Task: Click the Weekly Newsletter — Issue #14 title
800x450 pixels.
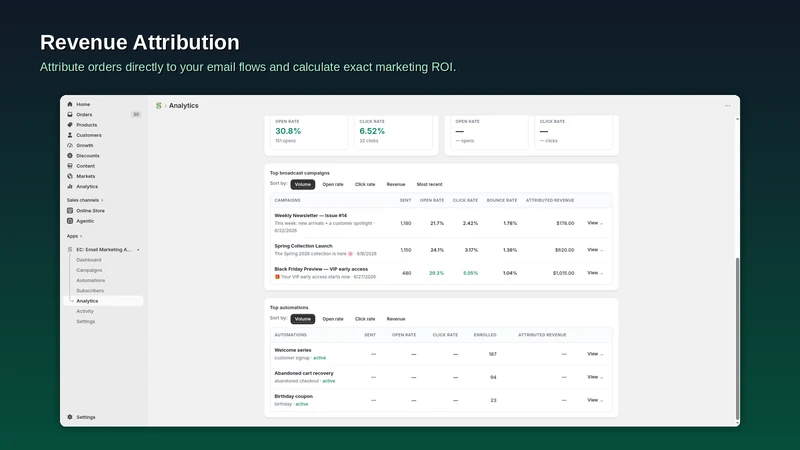Action: (311, 215)
